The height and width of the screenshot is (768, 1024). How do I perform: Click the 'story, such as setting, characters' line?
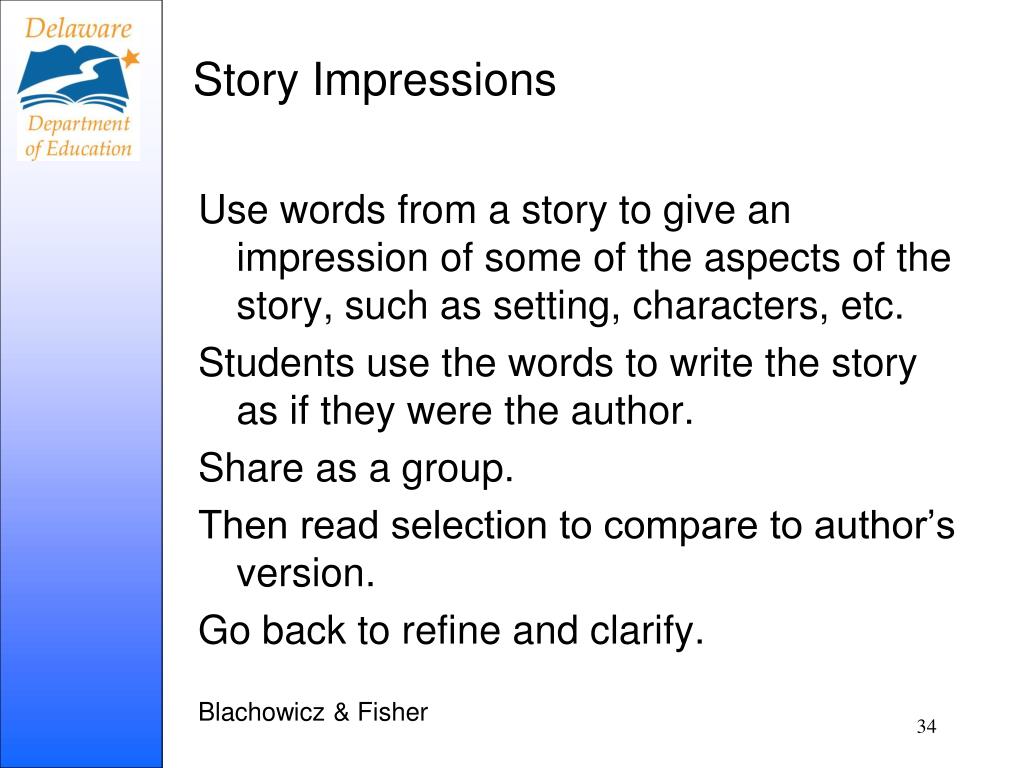coord(570,306)
